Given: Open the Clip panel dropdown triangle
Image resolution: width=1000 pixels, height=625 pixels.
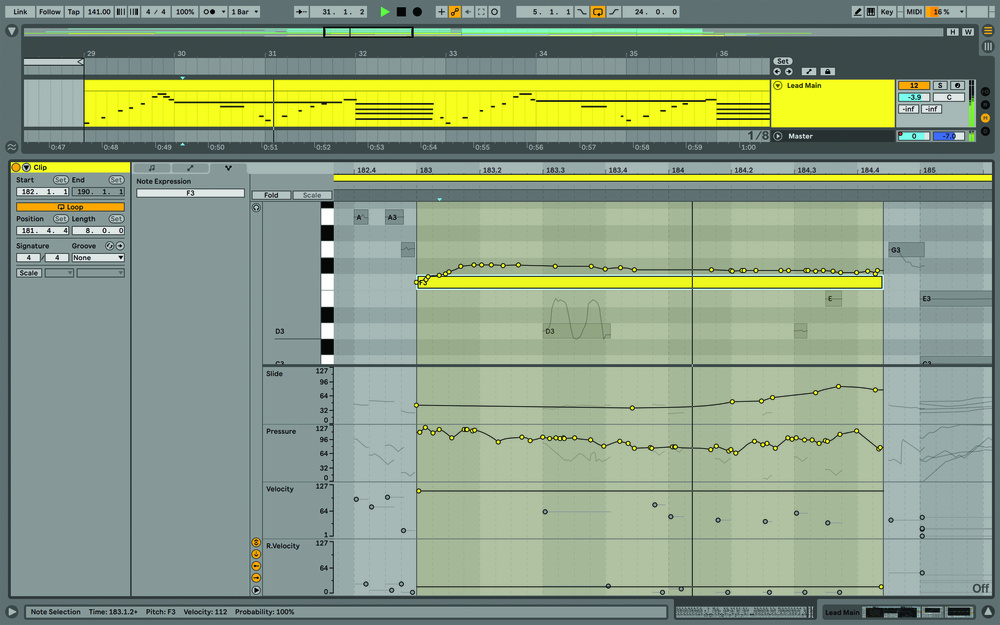Looking at the screenshot, I should pyautogui.click(x=27, y=167).
